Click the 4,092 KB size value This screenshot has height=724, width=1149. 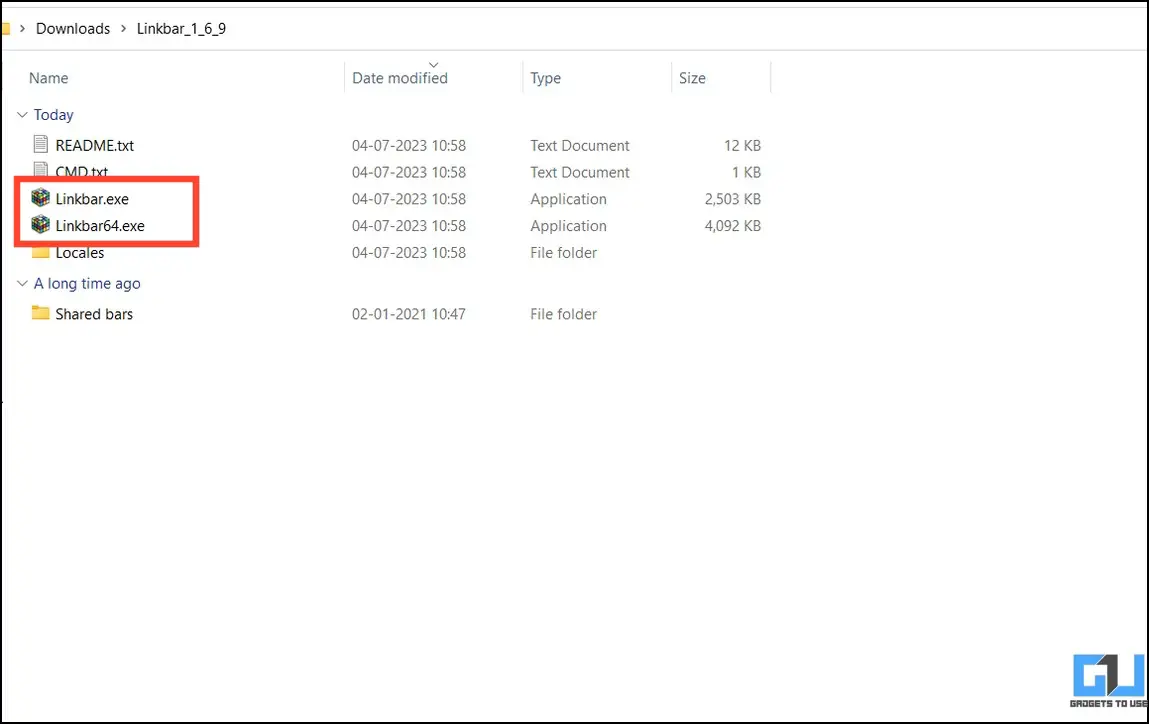[732, 226]
